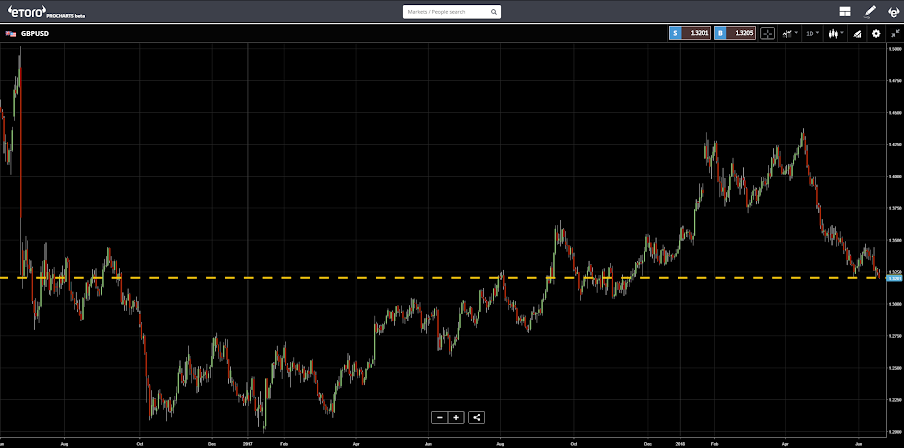Click the current price label on price axis
Screen dimensions: 904x448
[895, 278]
